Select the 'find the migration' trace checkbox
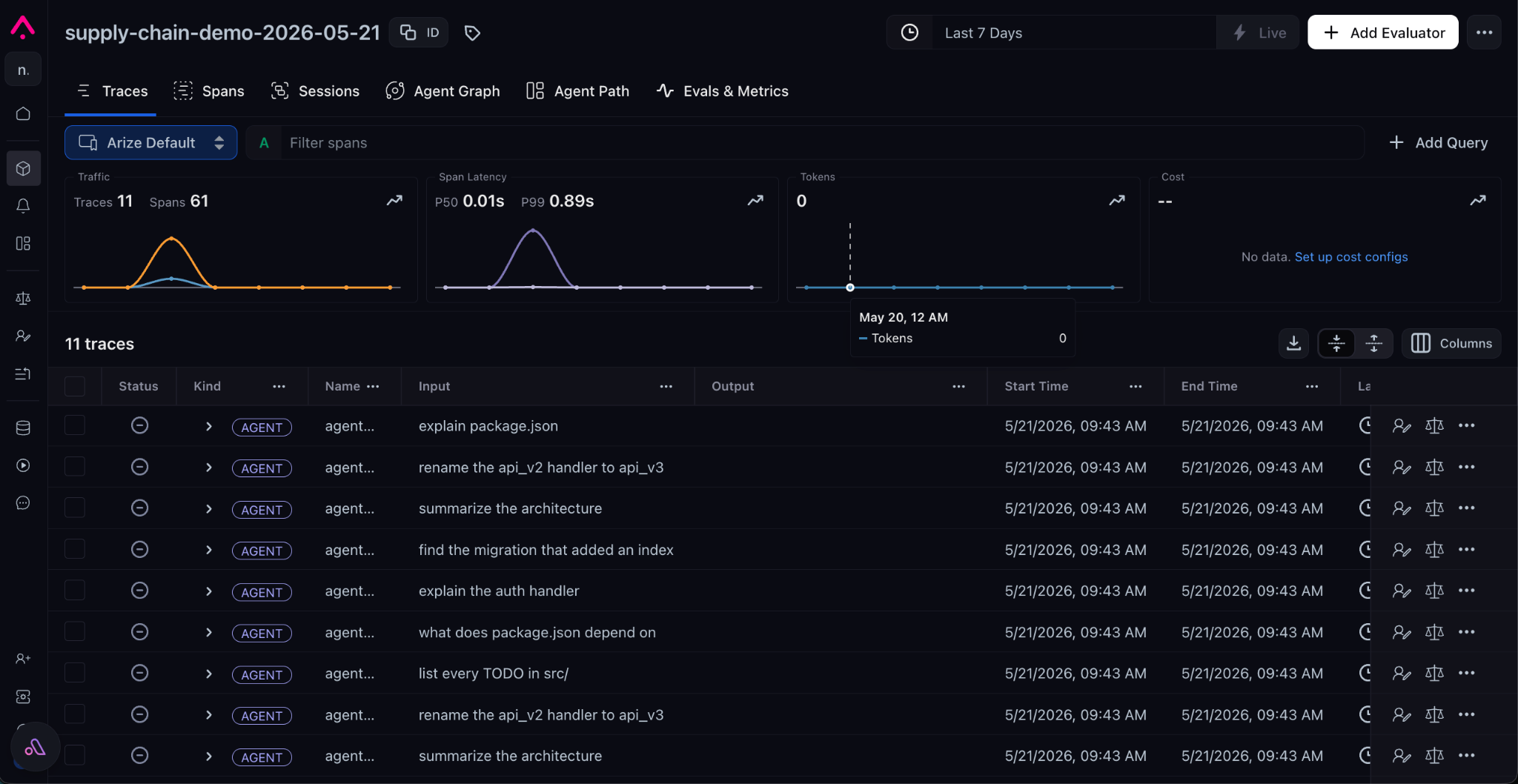This screenshot has width=1518, height=784. pyautogui.click(x=75, y=549)
